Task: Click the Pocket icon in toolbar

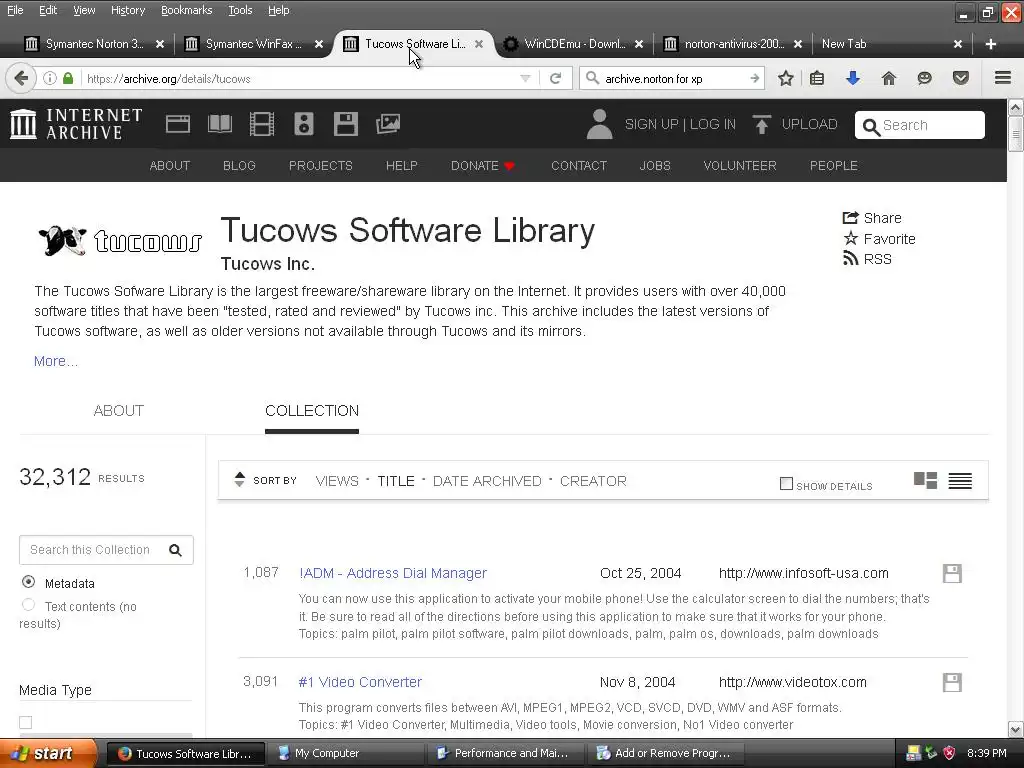Action: click(x=961, y=78)
